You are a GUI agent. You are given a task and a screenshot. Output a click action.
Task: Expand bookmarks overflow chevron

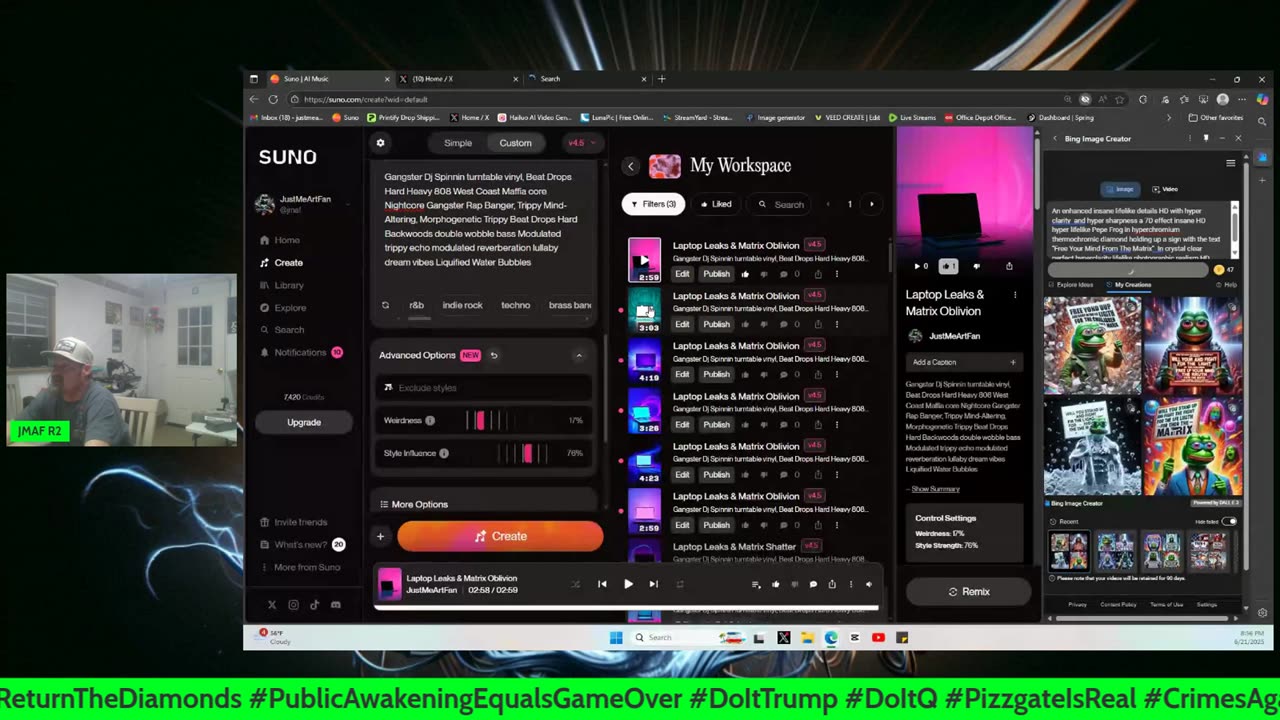click(1169, 117)
